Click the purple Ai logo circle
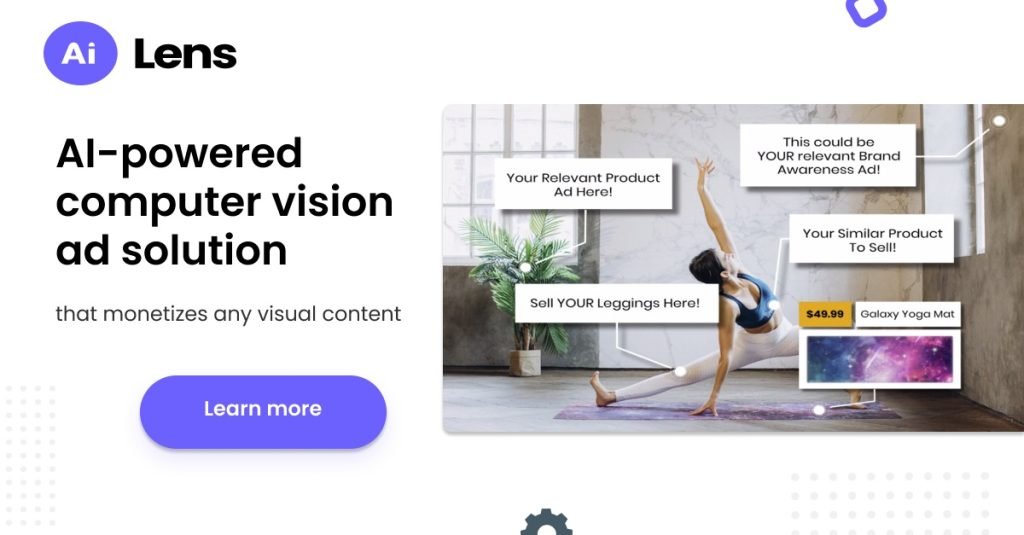The image size is (1024, 535). click(x=80, y=53)
